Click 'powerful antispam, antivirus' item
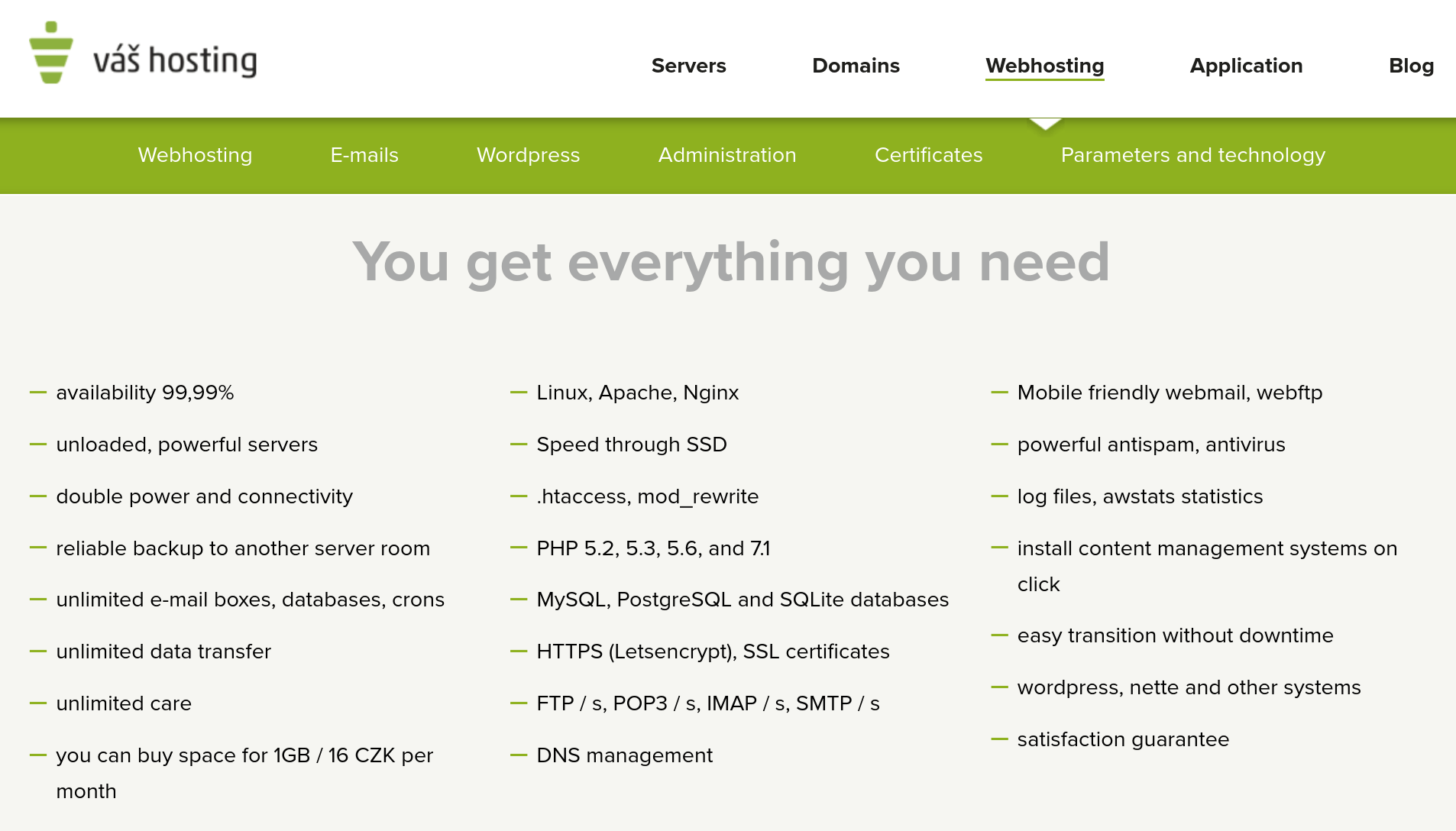Screen dimensions: 1456x831 tap(1151, 445)
